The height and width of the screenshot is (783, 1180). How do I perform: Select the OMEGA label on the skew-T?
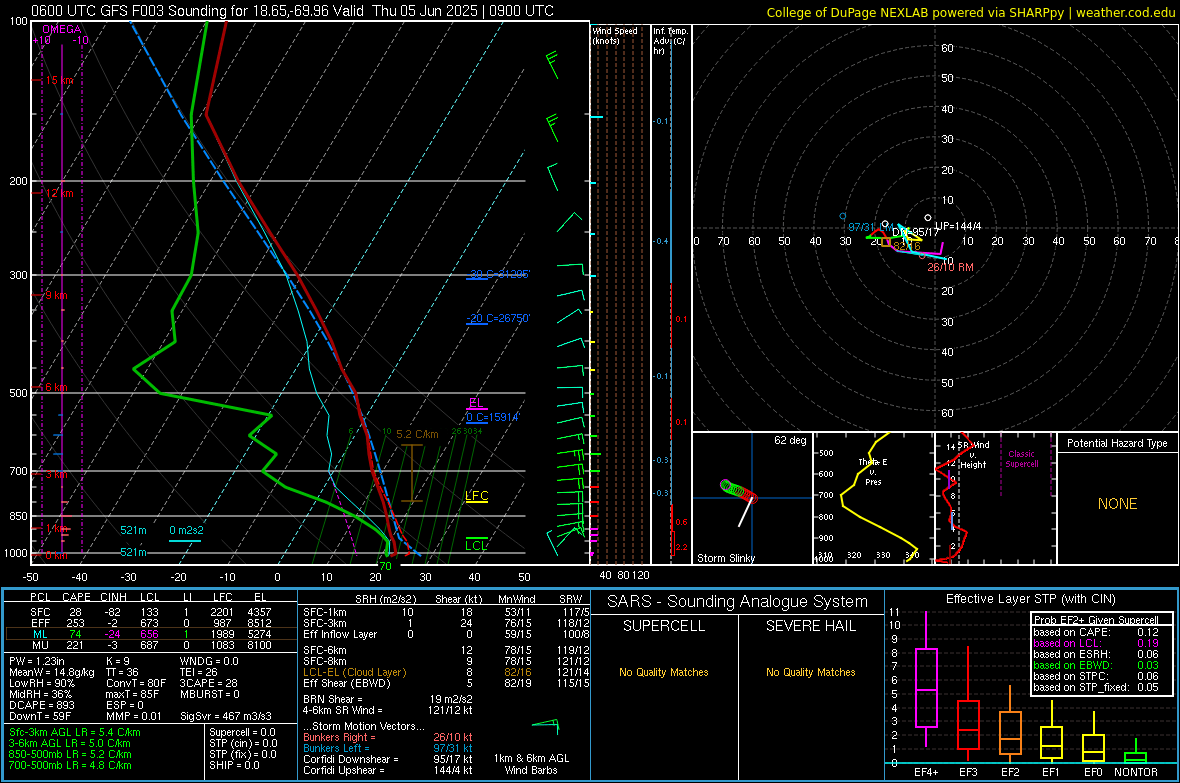(x=62, y=29)
